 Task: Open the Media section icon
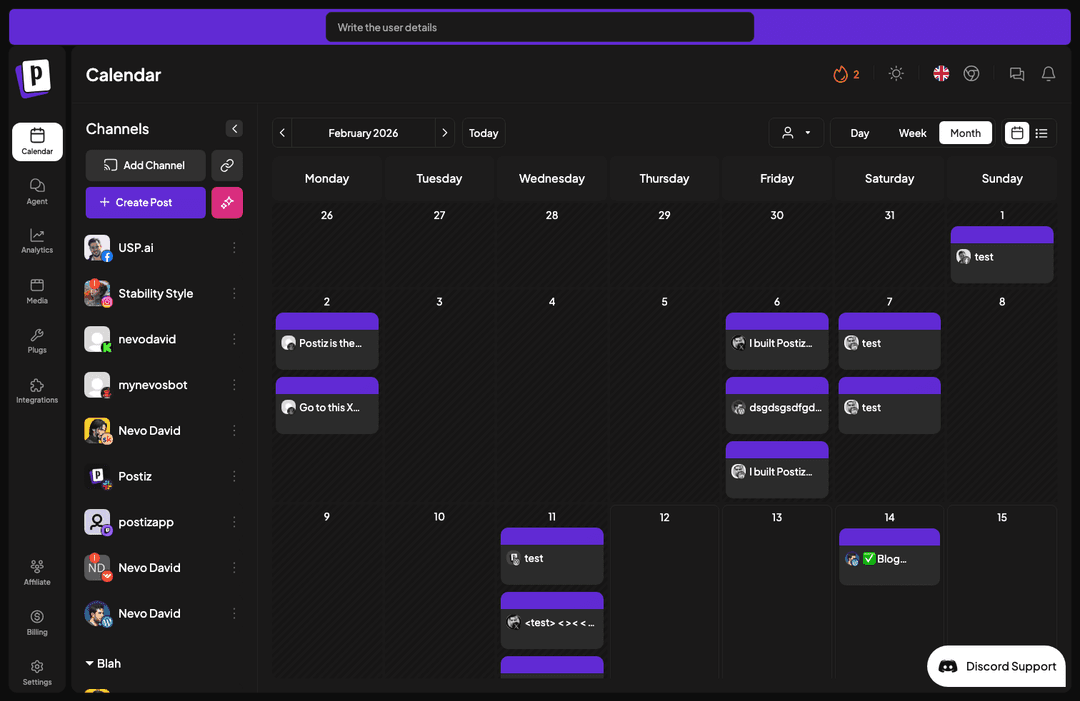(x=36, y=291)
